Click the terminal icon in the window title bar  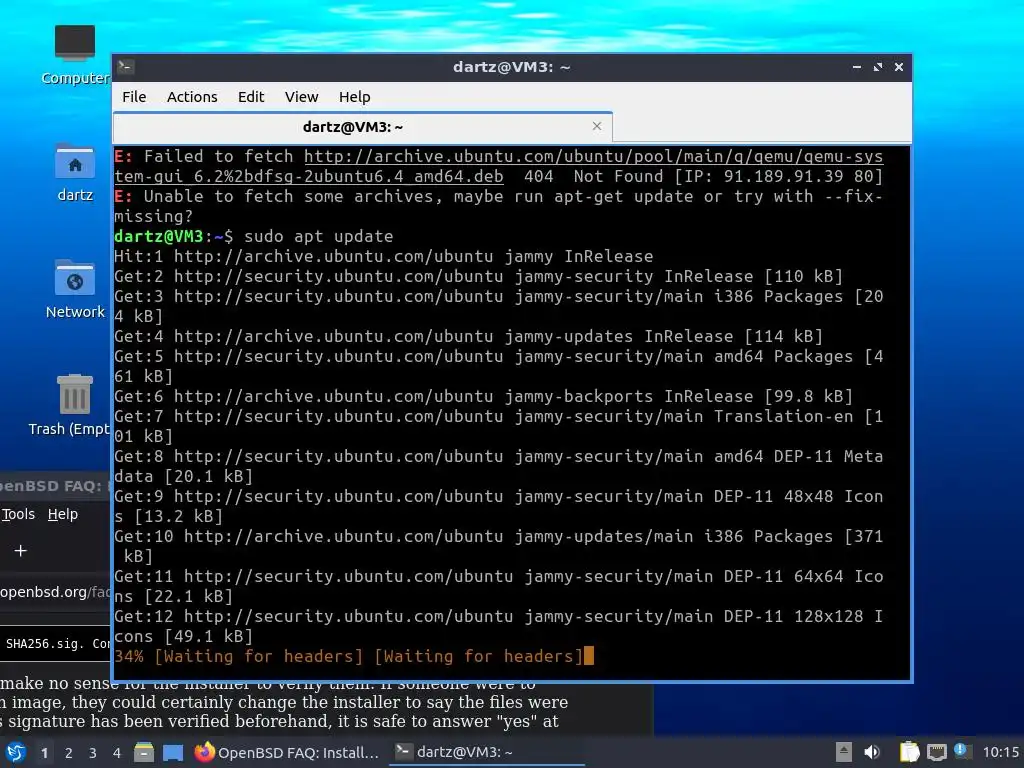[126, 67]
